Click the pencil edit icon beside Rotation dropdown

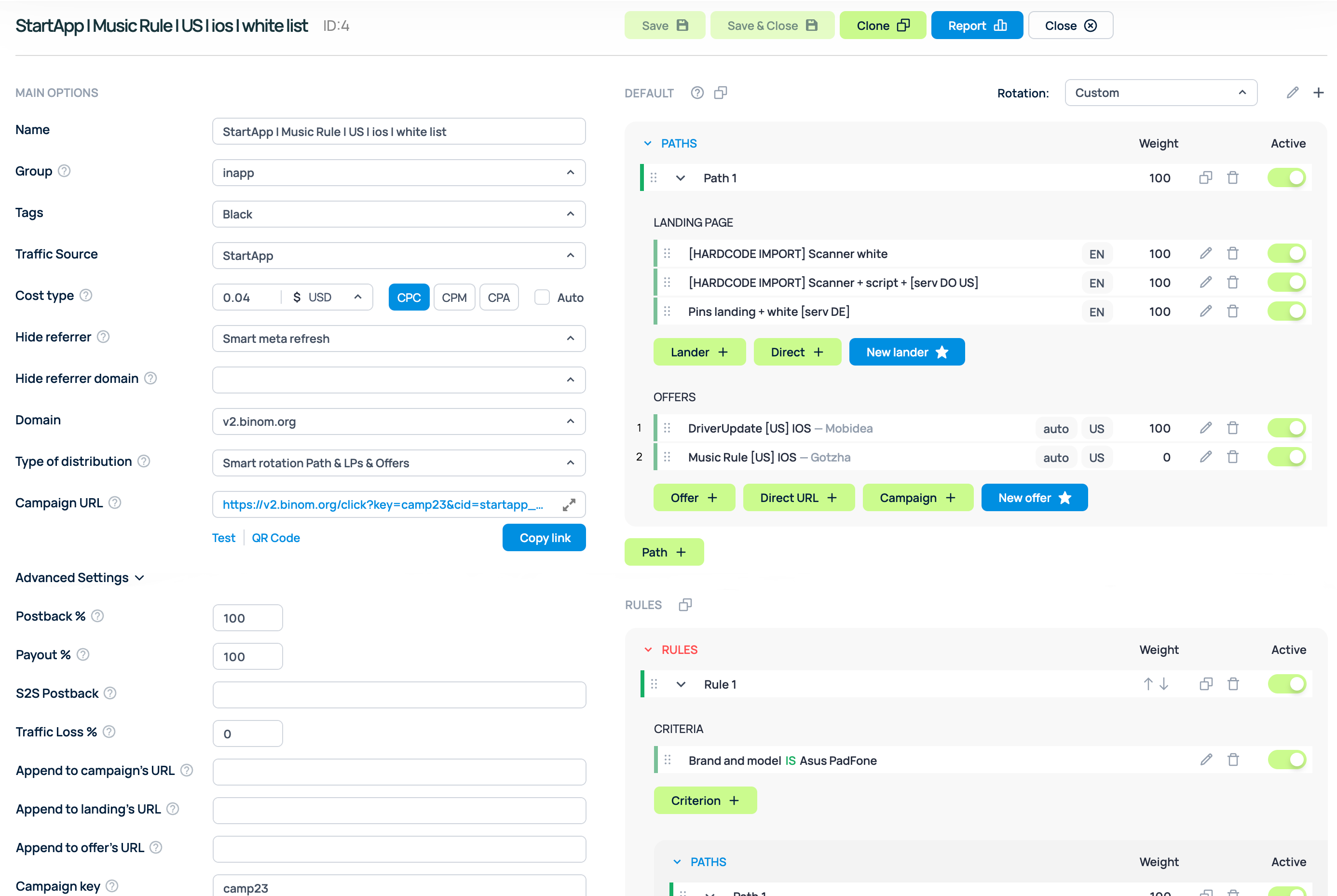pos(1293,93)
